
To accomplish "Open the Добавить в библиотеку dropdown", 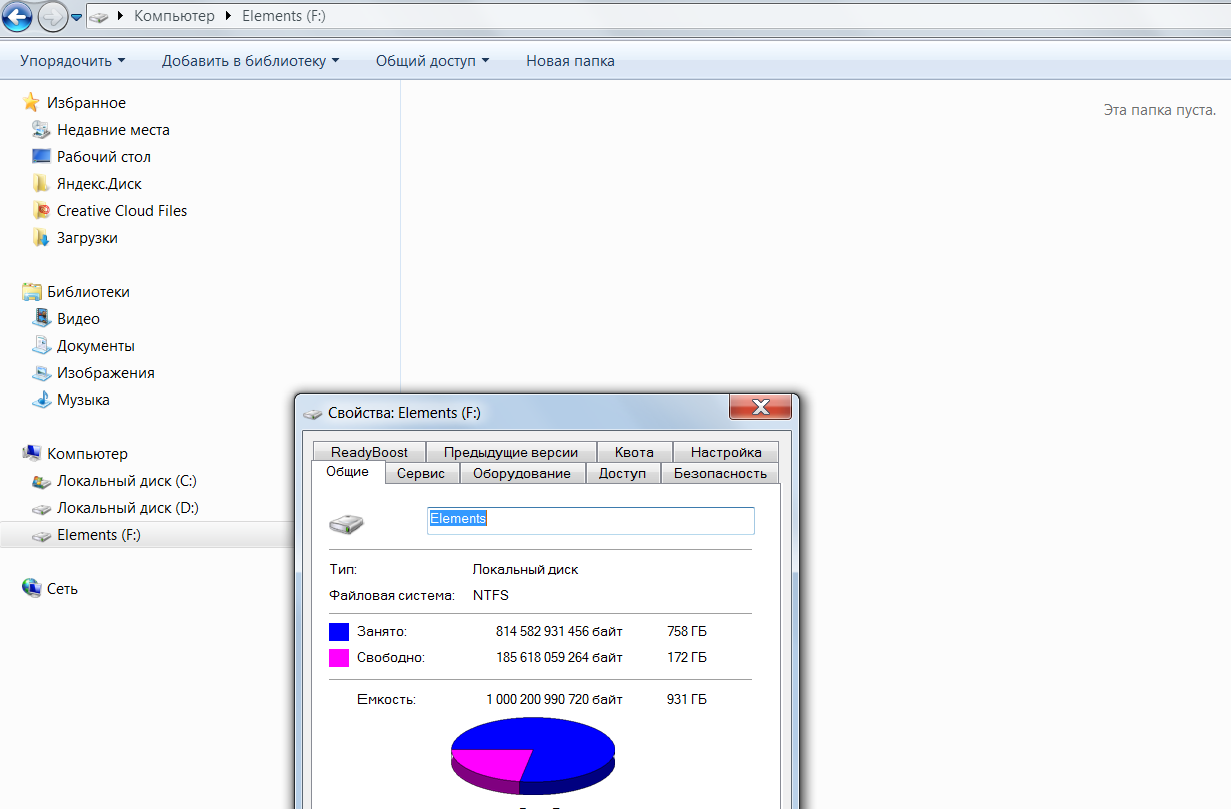I will pyautogui.click(x=251, y=61).
